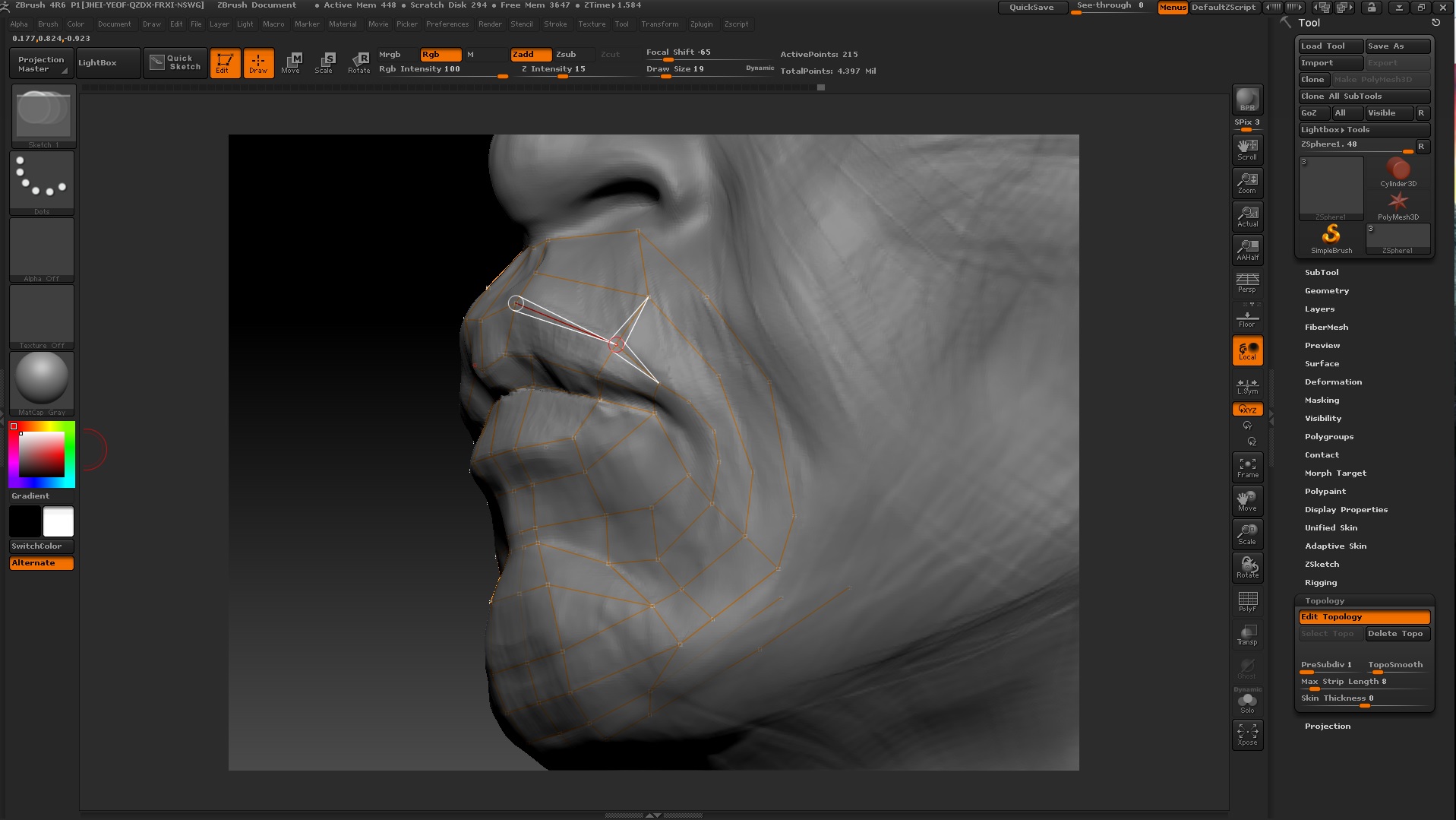Select the black secondary color swatch
Screen dimensions: 1456x820
[25, 521]
